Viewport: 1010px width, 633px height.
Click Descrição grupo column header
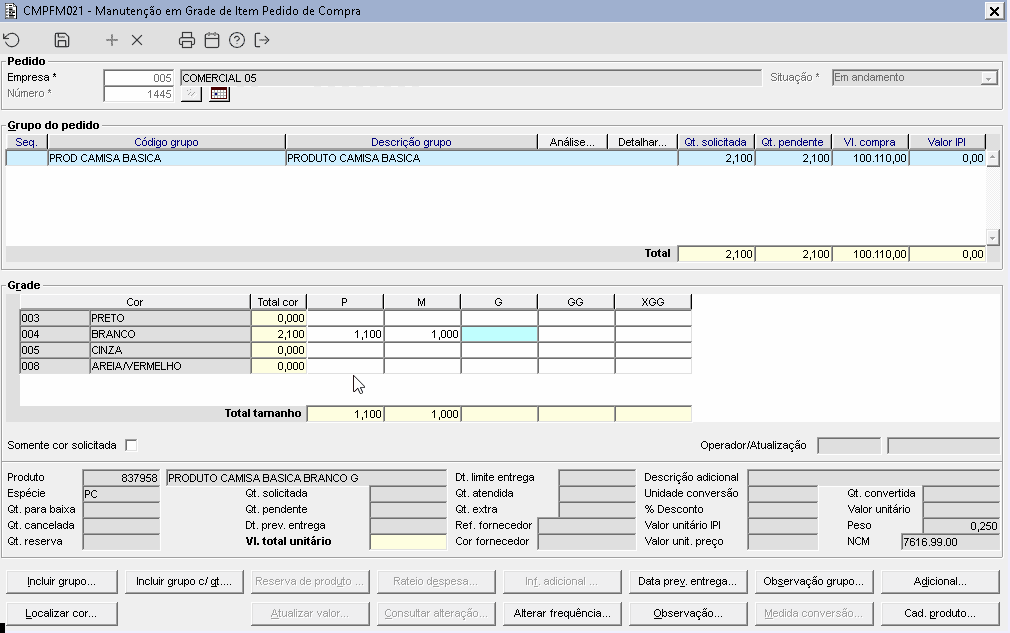tap(411, 142)
